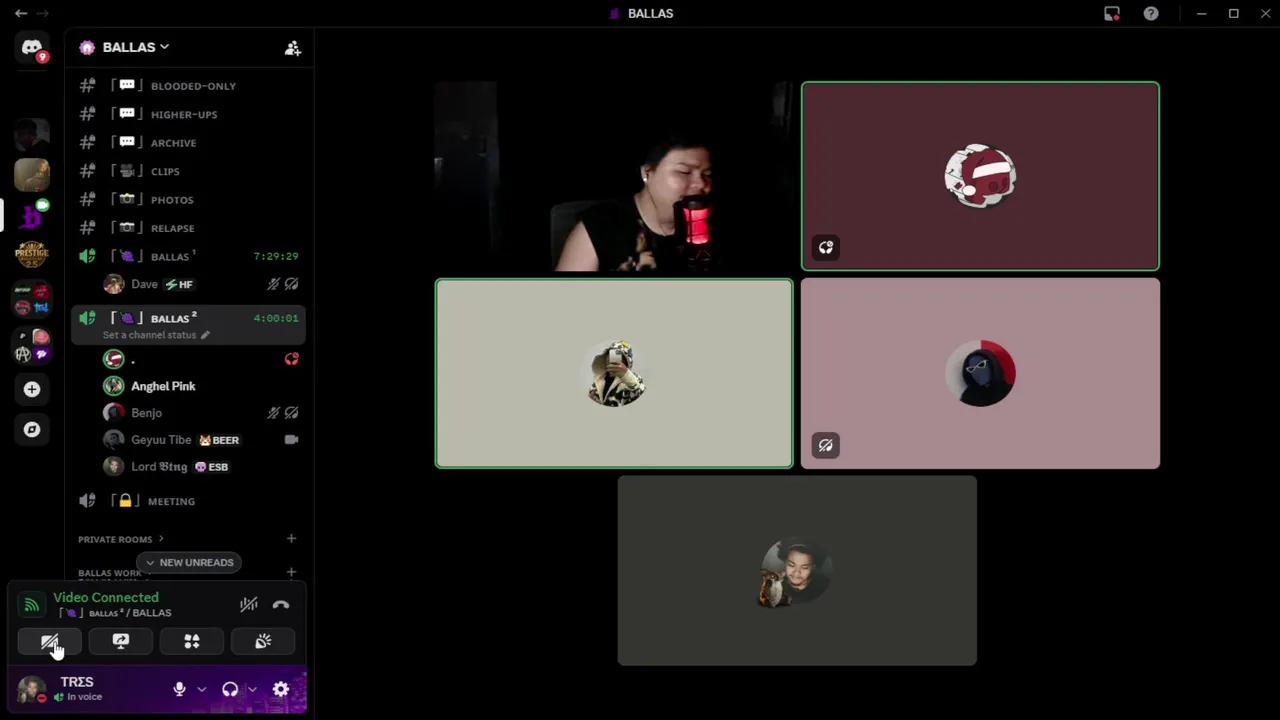Join the locked MEETING voice channel

[x=189, y=501]
